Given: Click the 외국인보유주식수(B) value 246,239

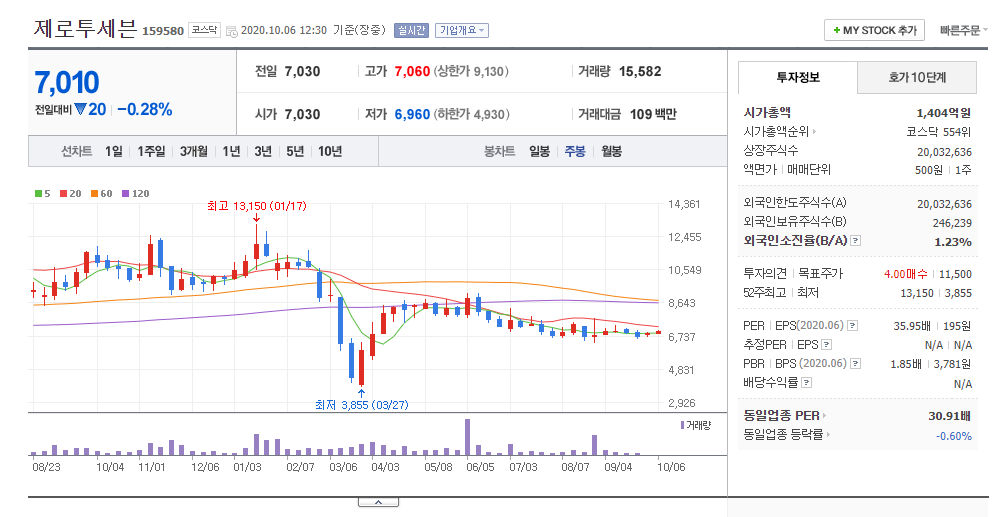Looking at the screenshot, I should [952, 223].
